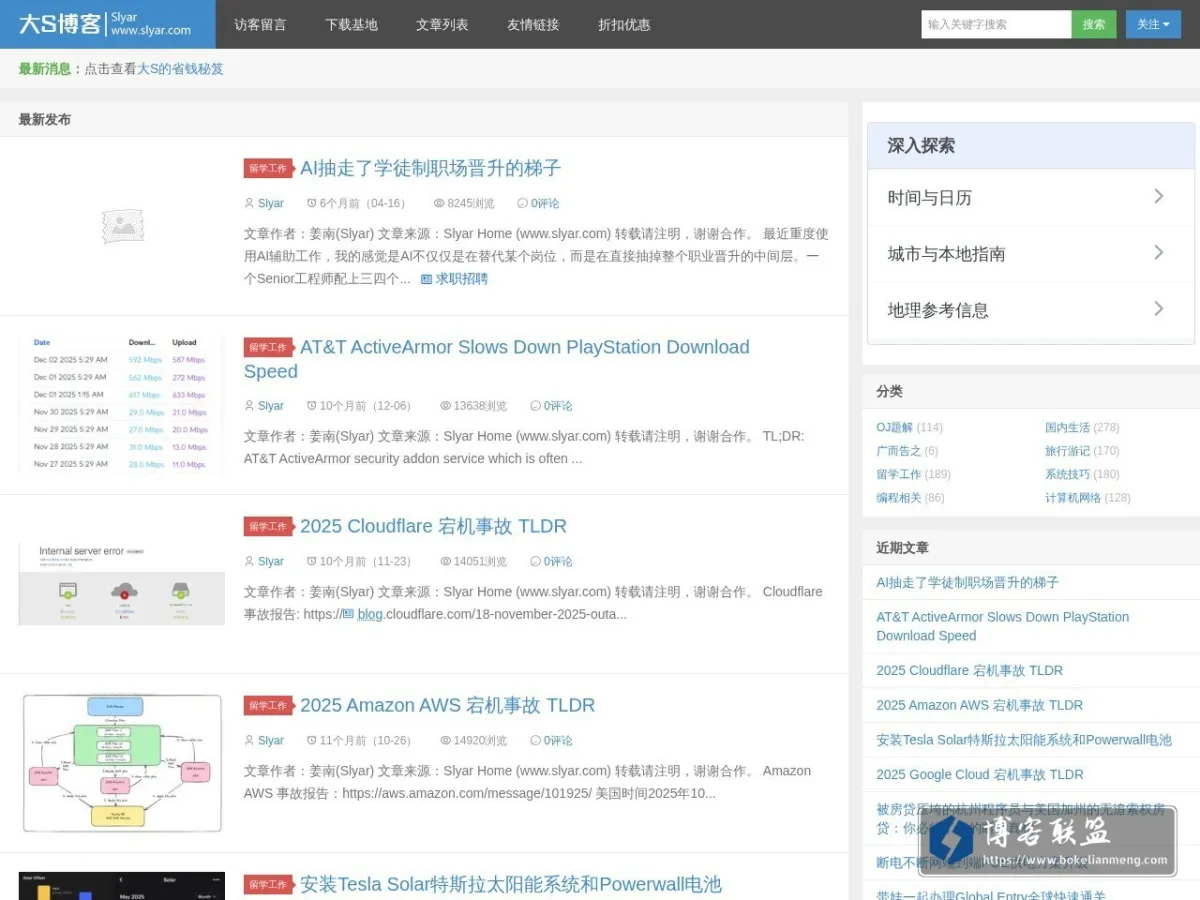
Task: Go to 访客留言 page
Action: (260, 24)
